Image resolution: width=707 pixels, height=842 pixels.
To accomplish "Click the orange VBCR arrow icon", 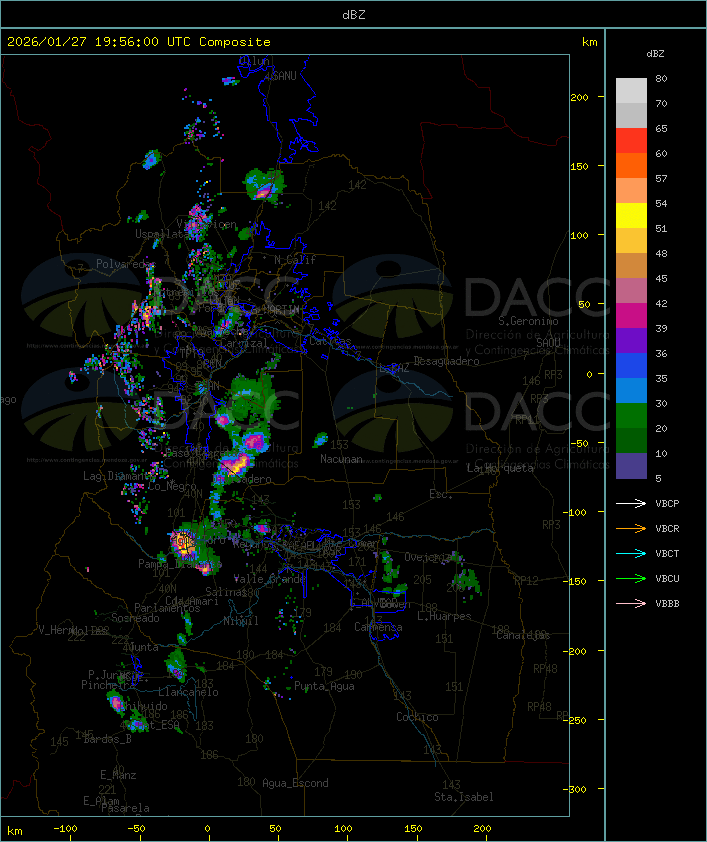I will click(632, 529).
